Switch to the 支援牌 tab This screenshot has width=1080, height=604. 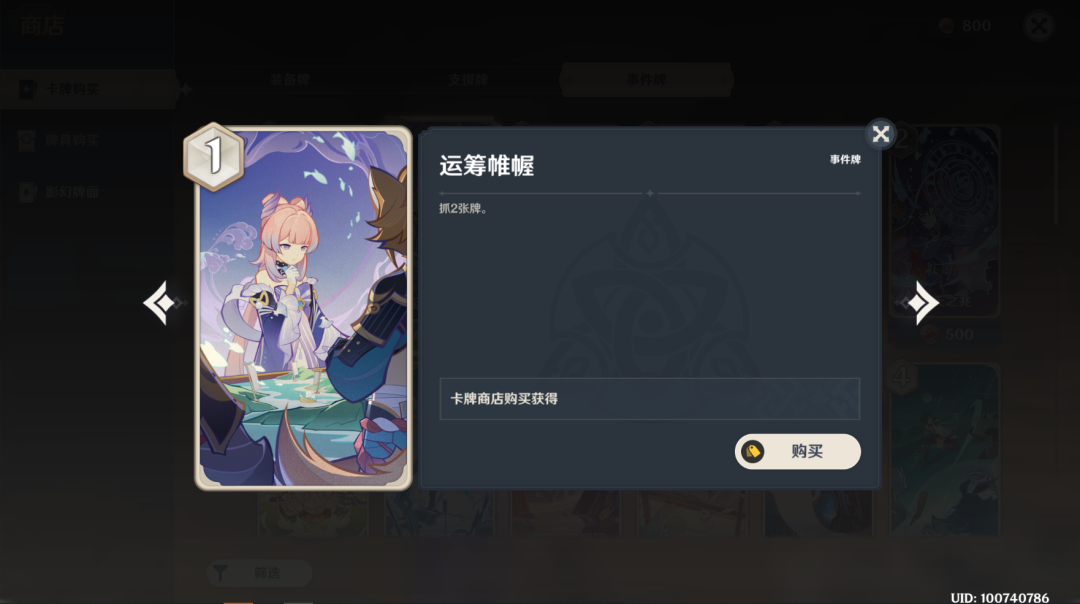click(x=468, y=80)
